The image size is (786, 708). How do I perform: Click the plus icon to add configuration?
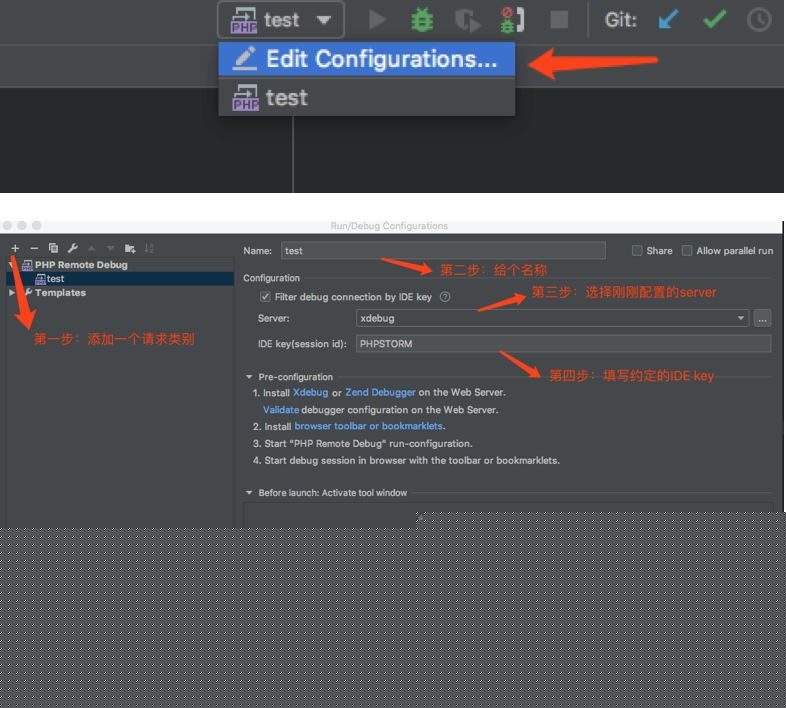(15, 248)
